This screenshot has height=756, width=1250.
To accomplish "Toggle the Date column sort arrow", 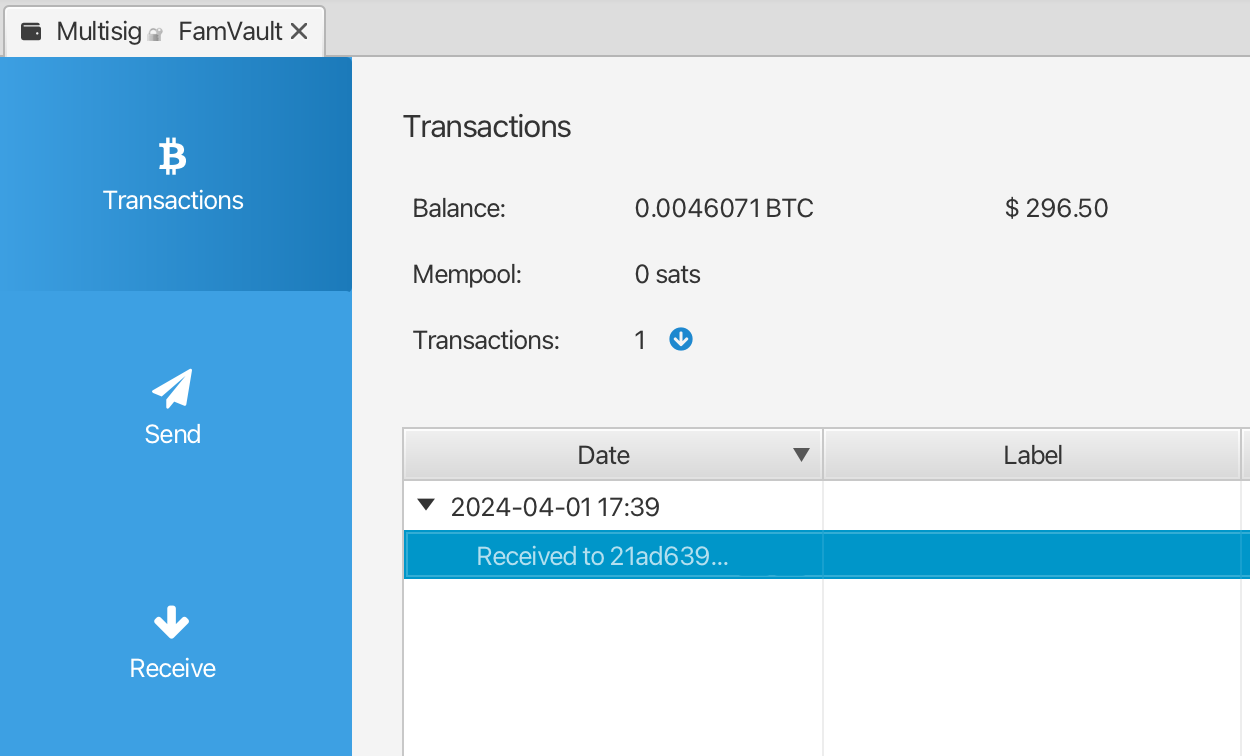I will pos(800,455).
